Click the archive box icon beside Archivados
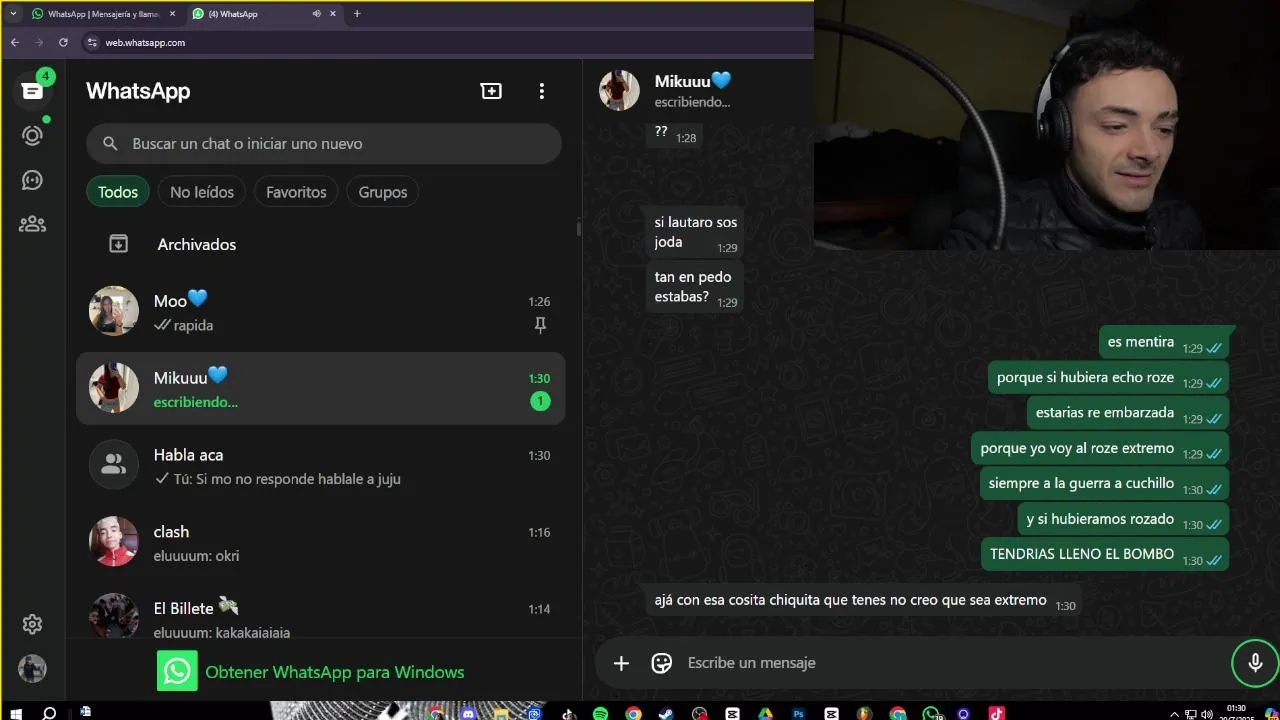Viewport: 1280px width, 720px height. [x=118, y=244]
